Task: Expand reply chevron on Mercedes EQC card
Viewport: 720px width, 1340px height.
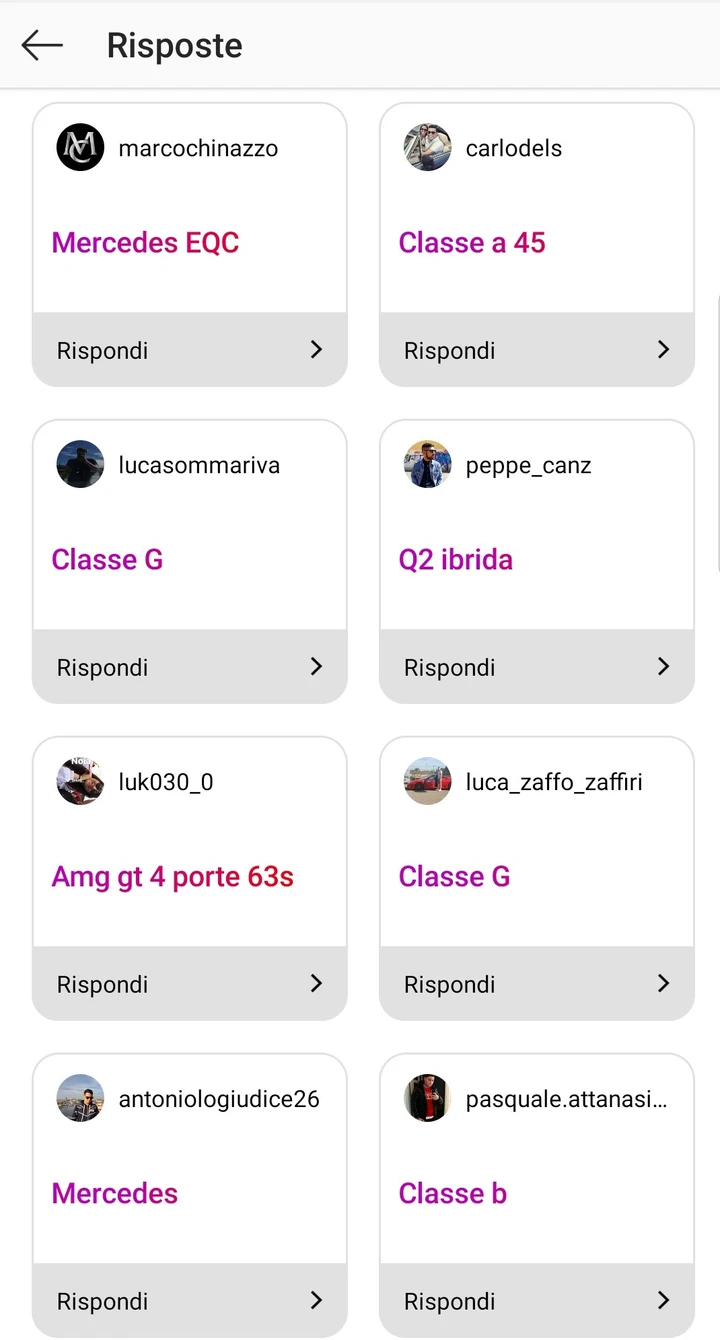Action: click(x=316, y=350)
